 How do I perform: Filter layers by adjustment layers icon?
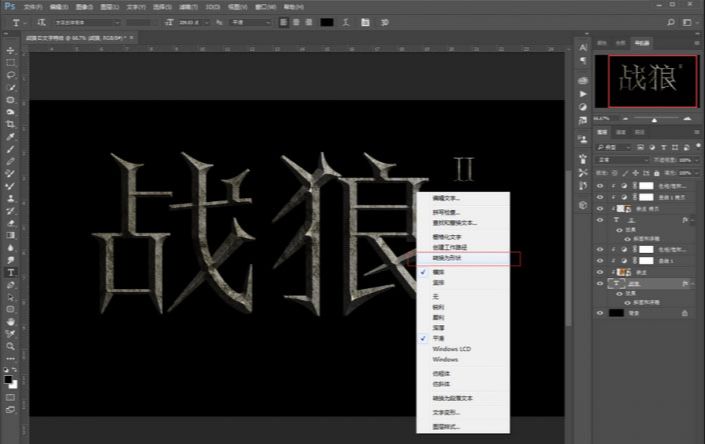point(652,147)
